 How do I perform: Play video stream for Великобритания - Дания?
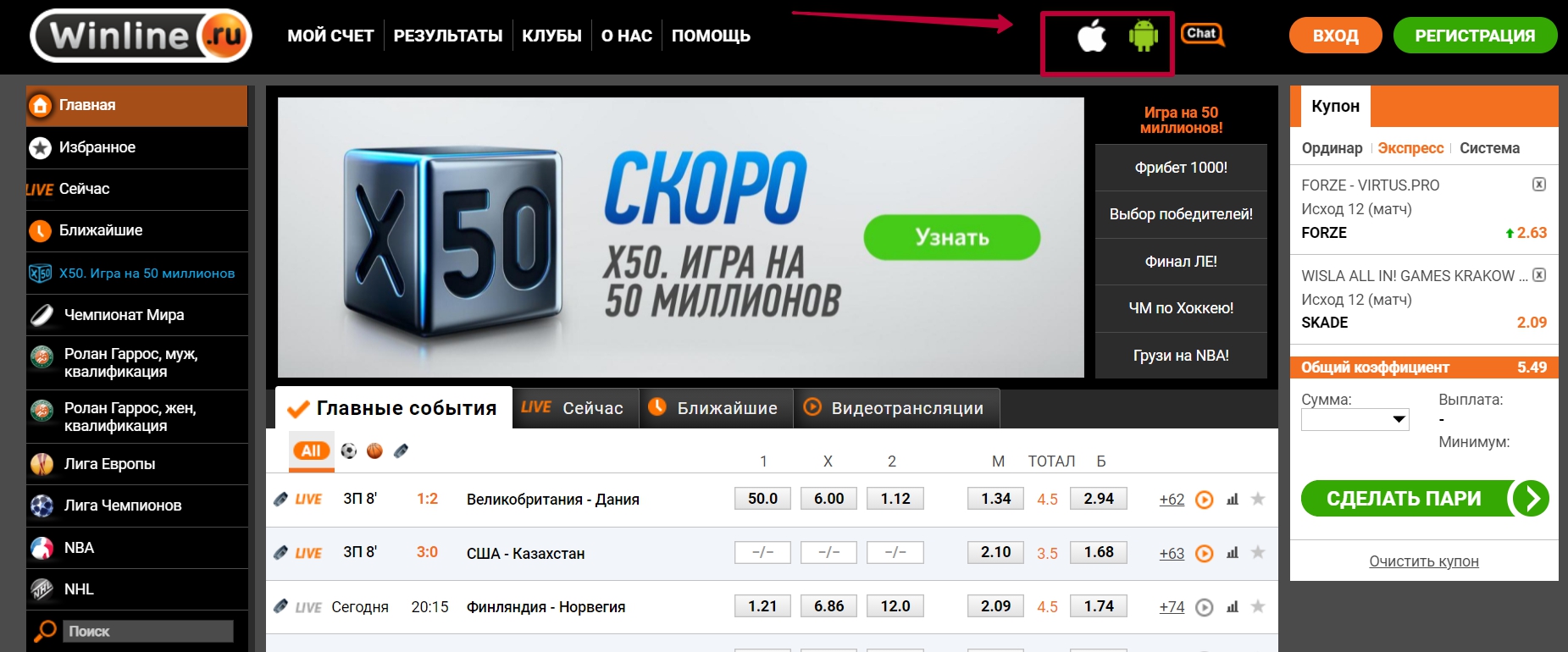(x=1204, y=500)
